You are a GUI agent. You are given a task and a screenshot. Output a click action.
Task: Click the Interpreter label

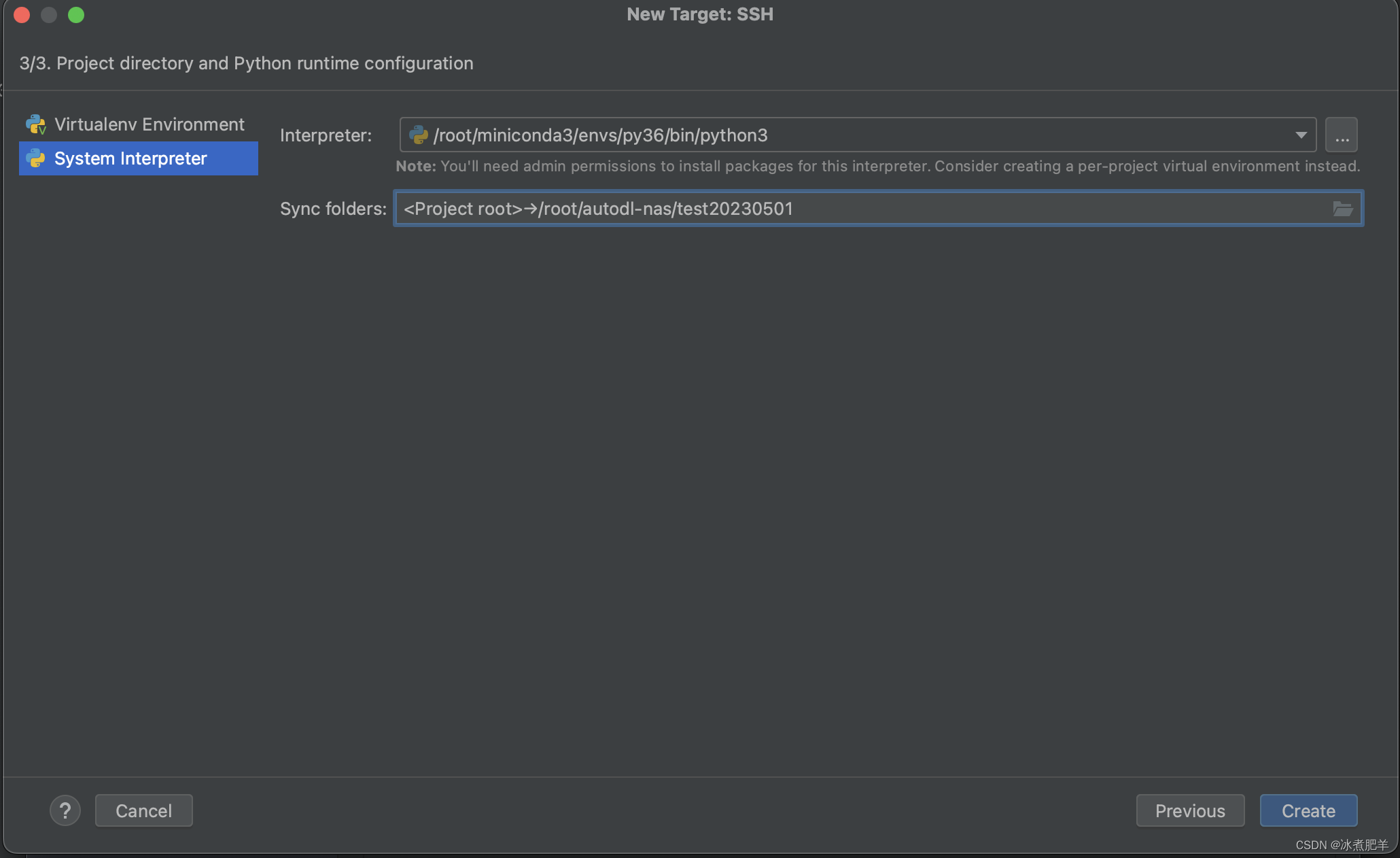(x=326, y=135)
